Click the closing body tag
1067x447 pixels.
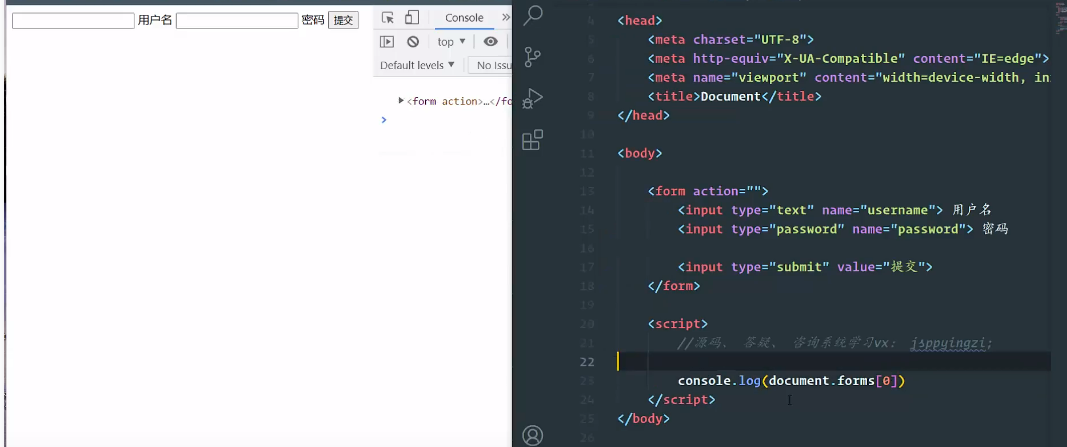(x=644, y=418)
